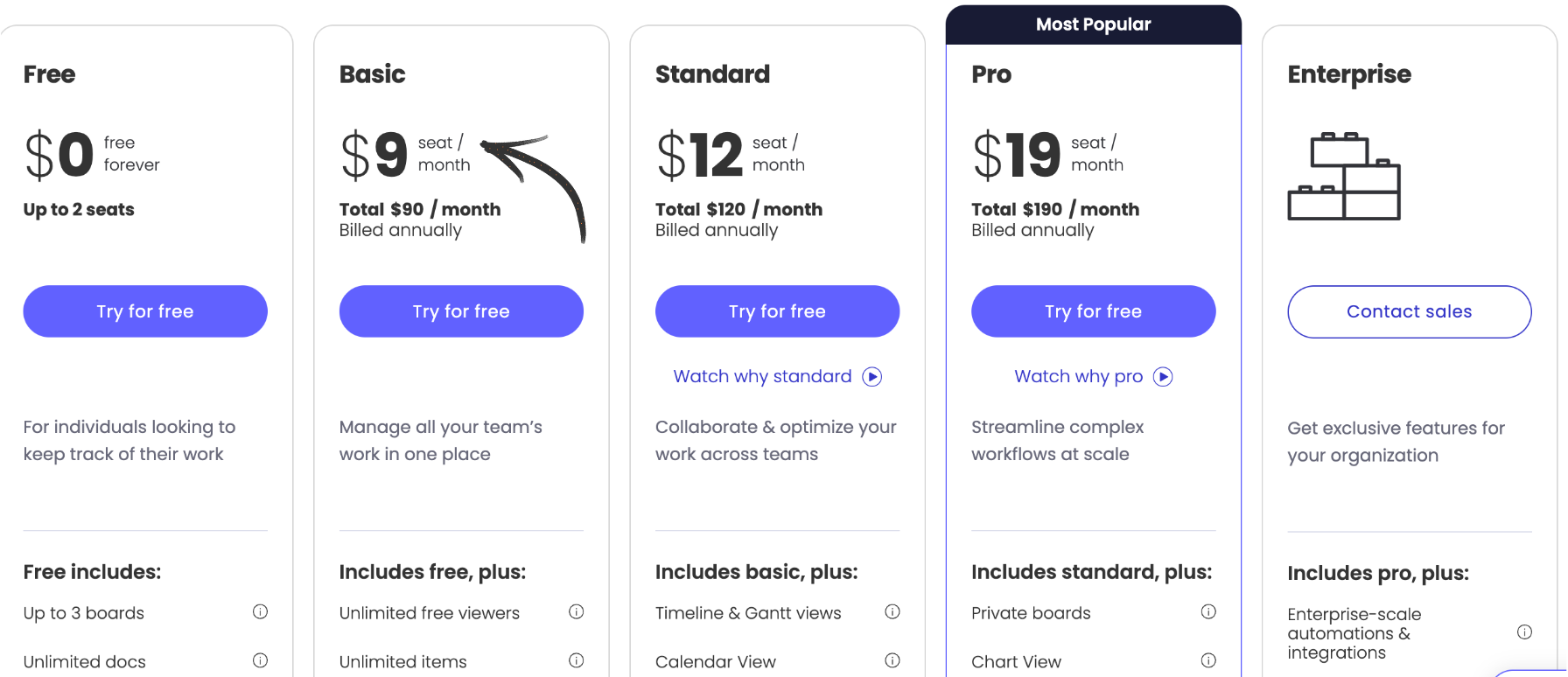Viewport: 1568px width, 677px height.
Task: Click info icon next to Chart View
Action: pos(1208,661)
